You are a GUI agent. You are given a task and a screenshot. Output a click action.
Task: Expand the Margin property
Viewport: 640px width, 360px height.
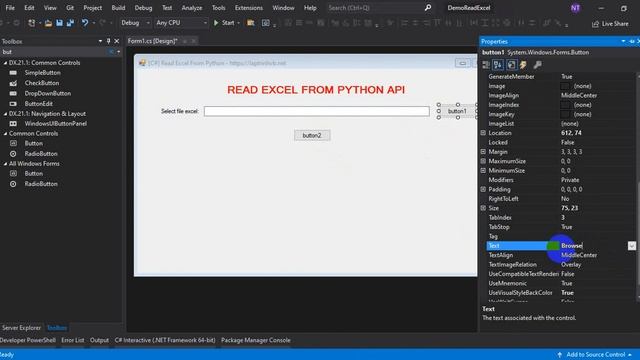point(483,152)
